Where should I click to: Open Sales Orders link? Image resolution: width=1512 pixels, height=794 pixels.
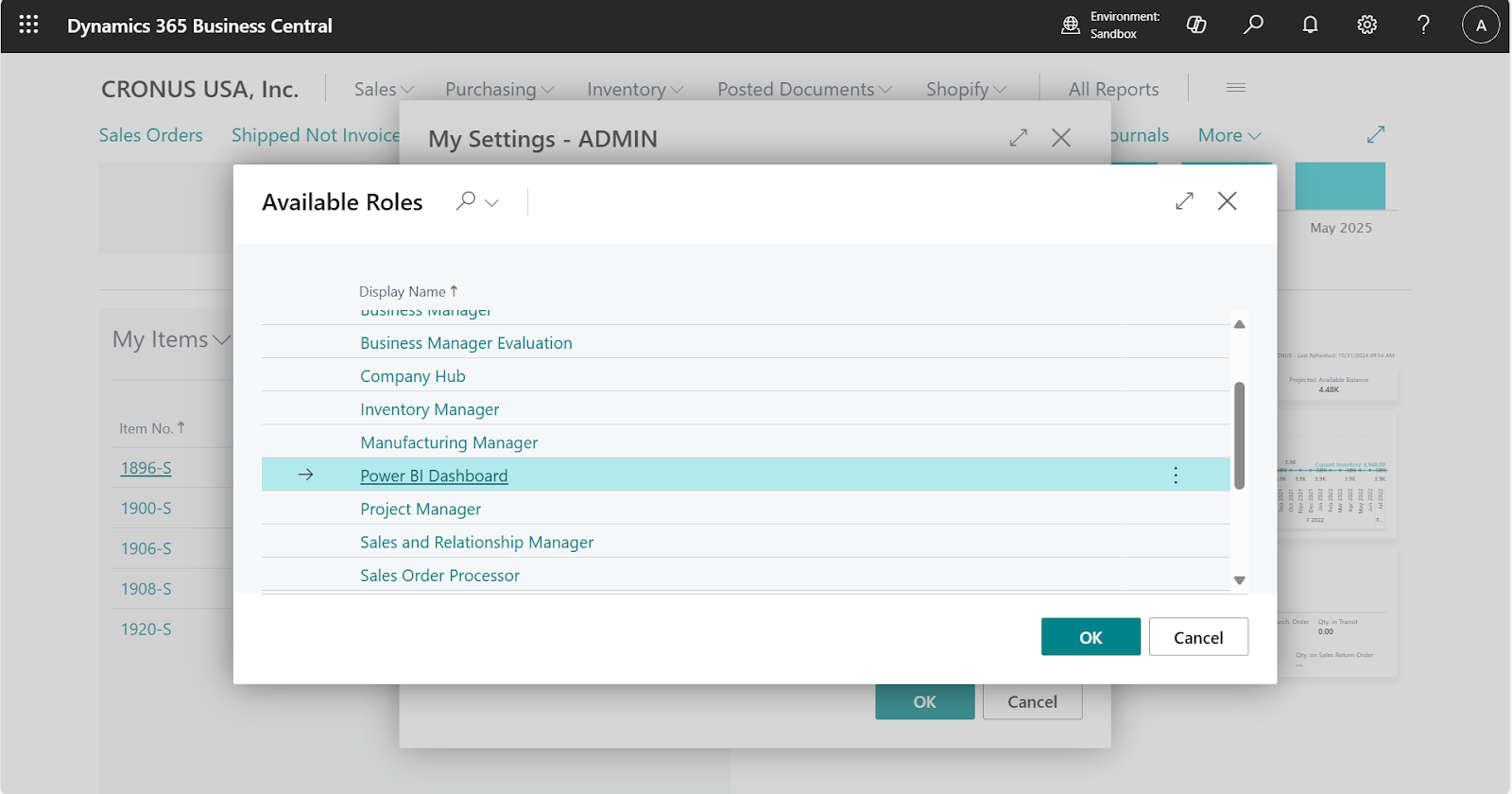(x=151, y=135)
